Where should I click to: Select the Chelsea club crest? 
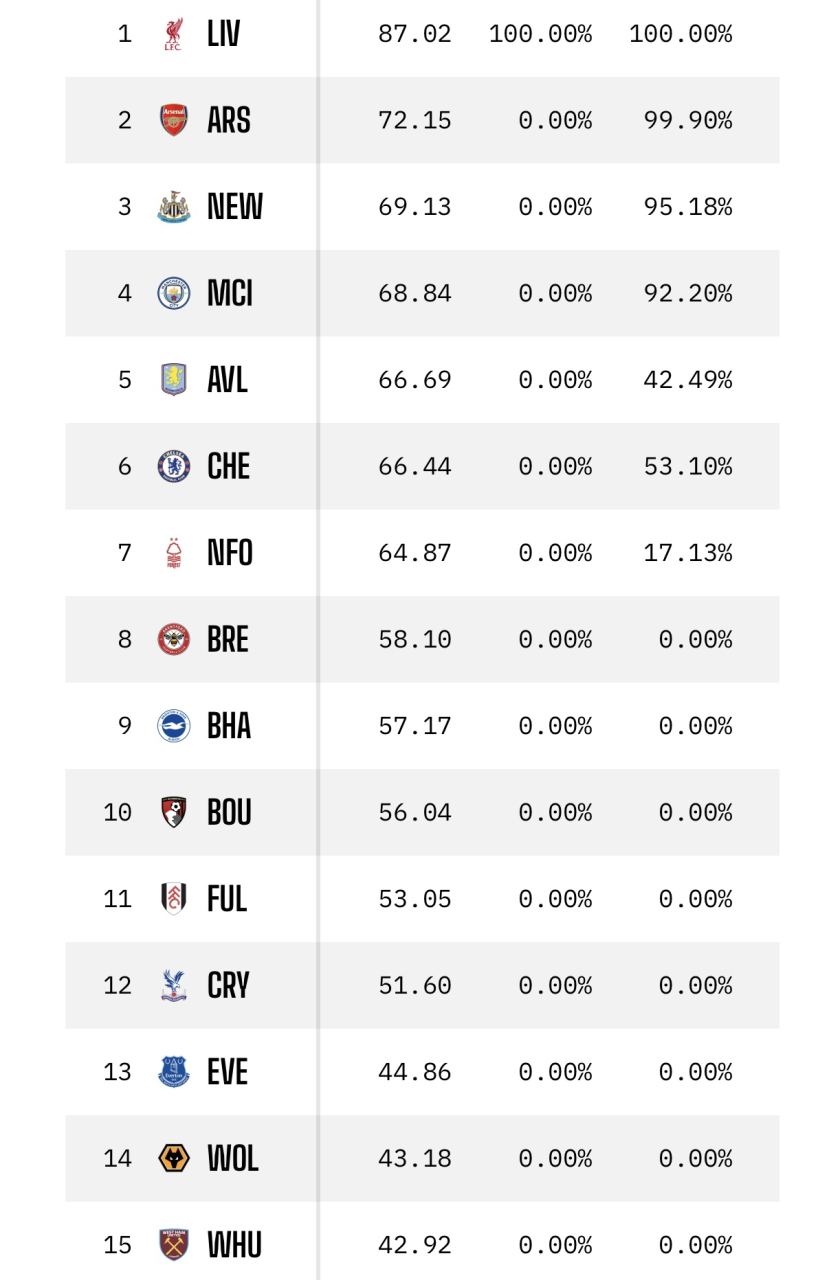[x=174, y=466]
